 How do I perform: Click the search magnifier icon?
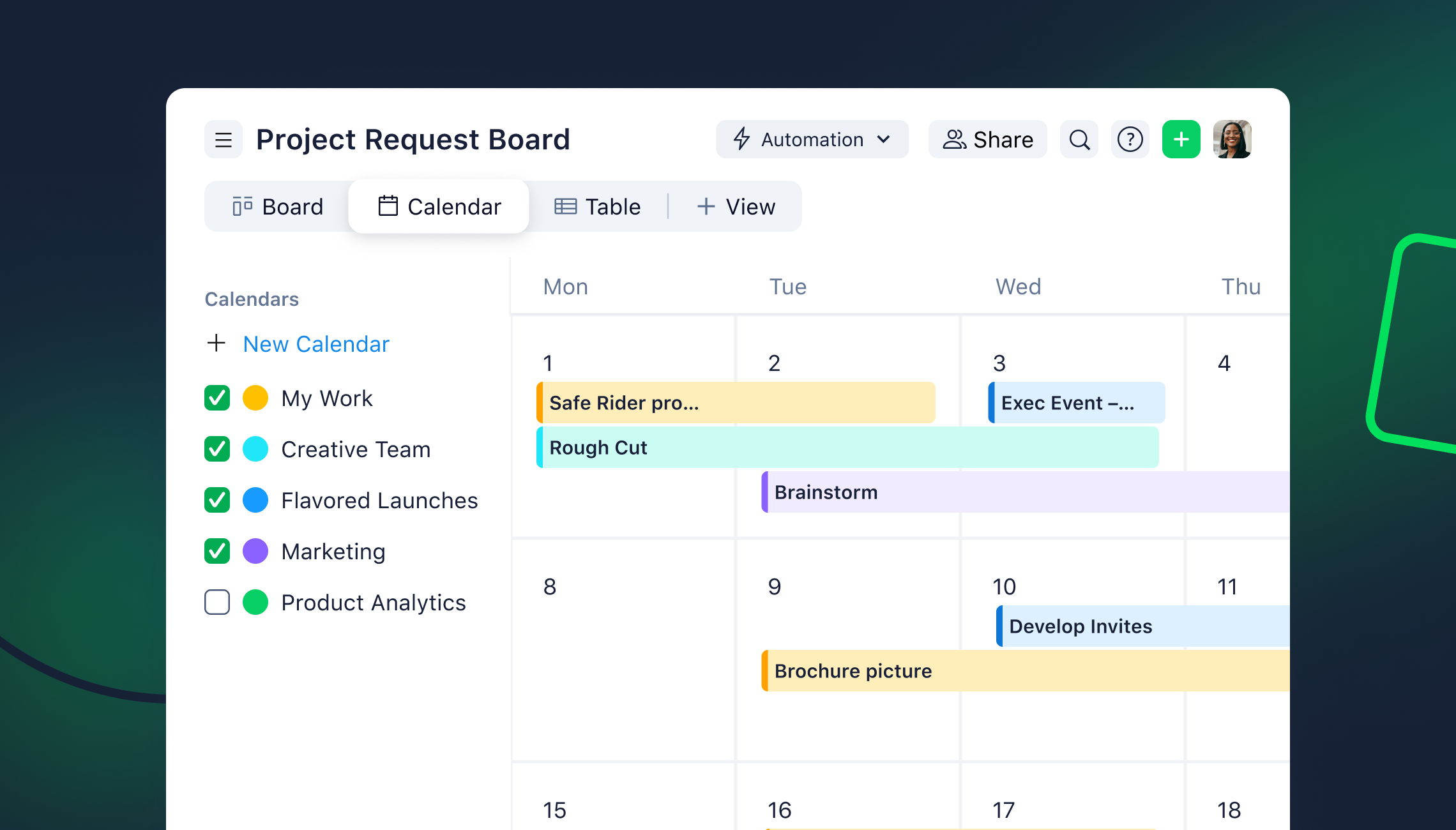1079,139
